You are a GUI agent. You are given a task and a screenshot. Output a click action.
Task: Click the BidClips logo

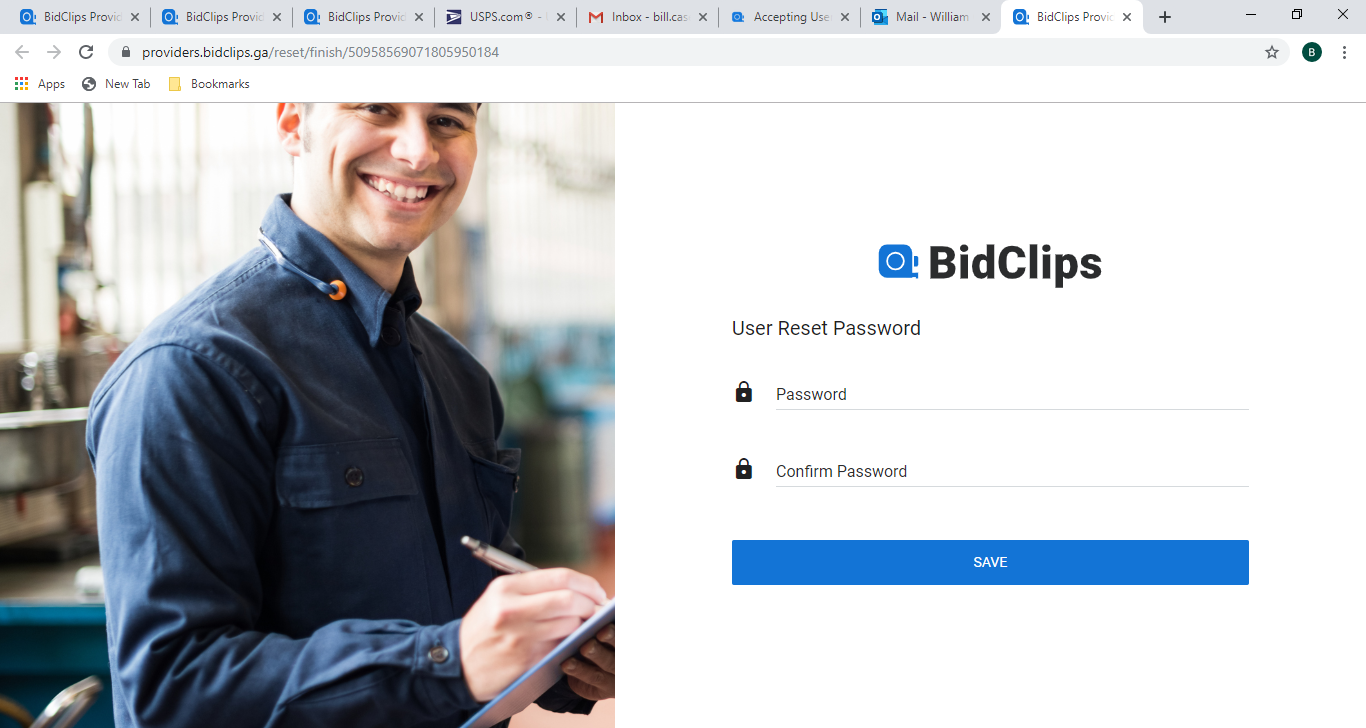[x=990, y=263]
